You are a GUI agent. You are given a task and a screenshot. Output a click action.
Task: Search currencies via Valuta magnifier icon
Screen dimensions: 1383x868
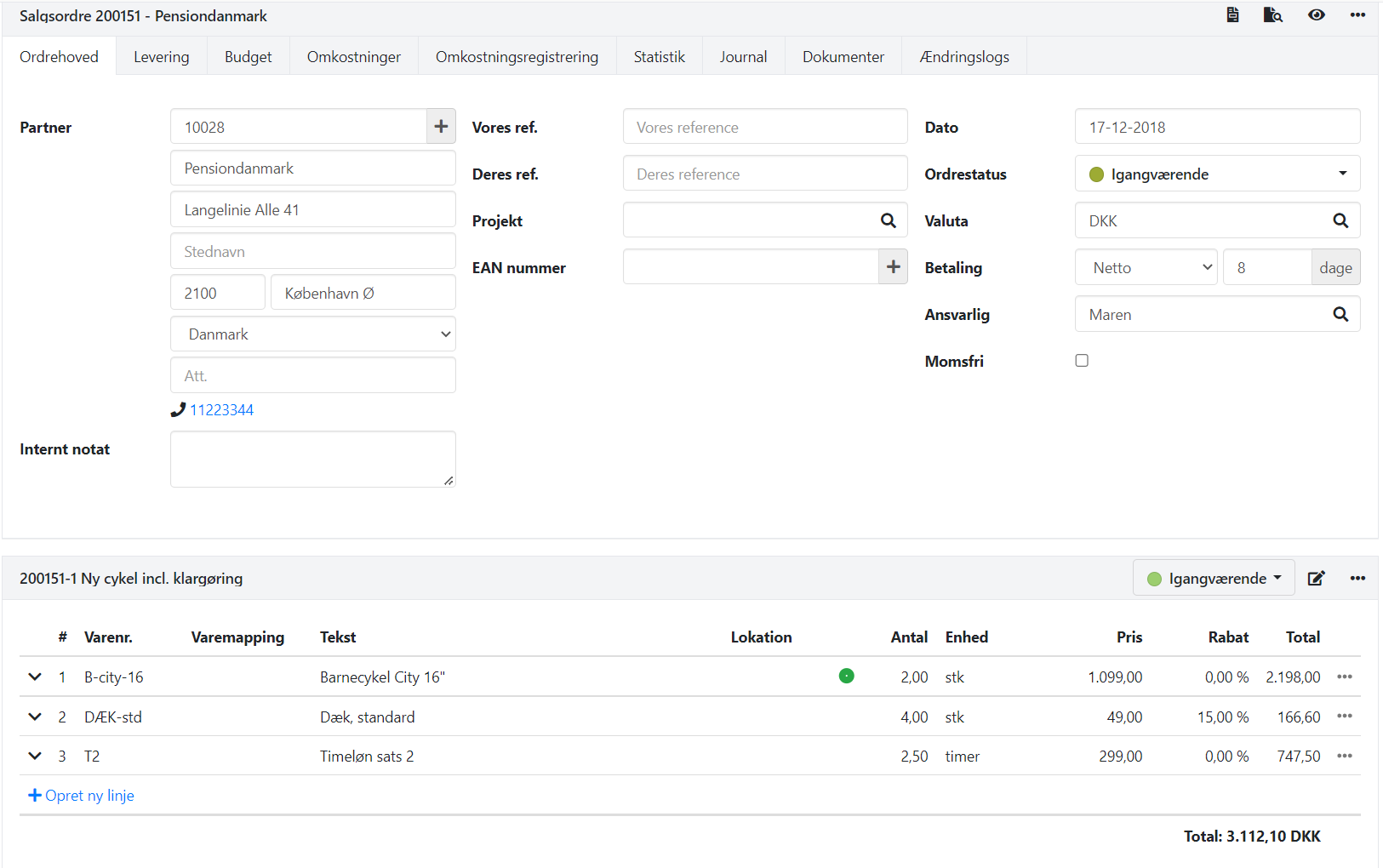pos(1340,220)
